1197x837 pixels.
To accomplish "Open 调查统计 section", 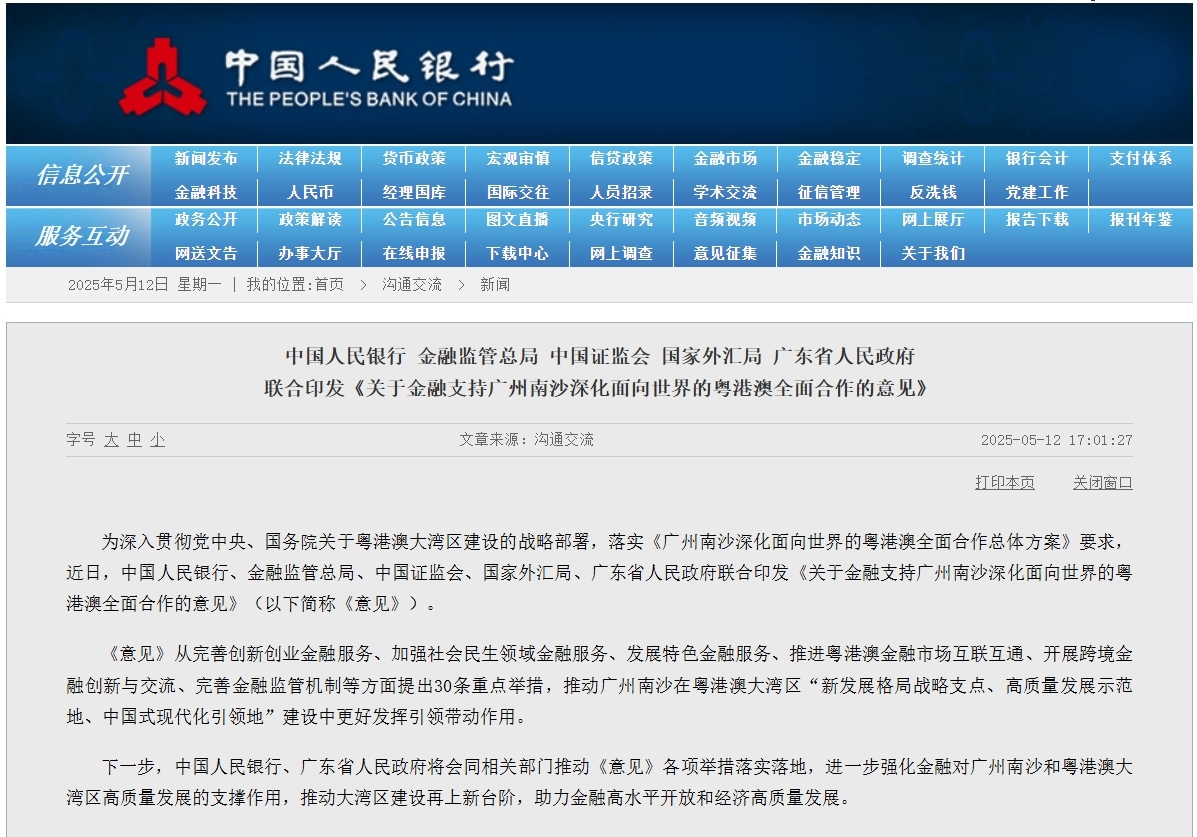I will tap(933, 159).
